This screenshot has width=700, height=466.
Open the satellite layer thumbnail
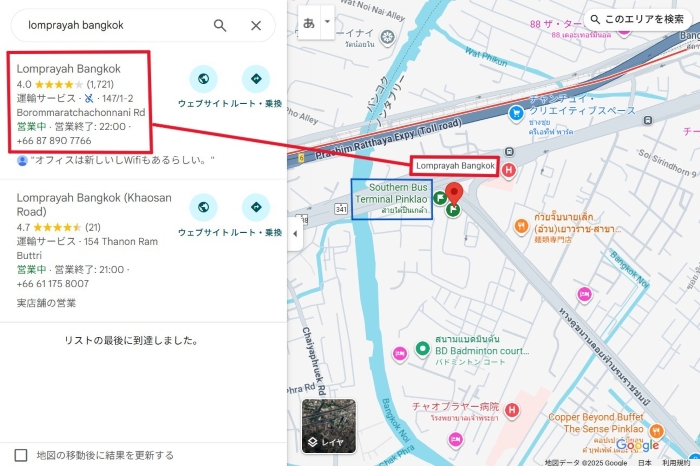coord(329,426)
